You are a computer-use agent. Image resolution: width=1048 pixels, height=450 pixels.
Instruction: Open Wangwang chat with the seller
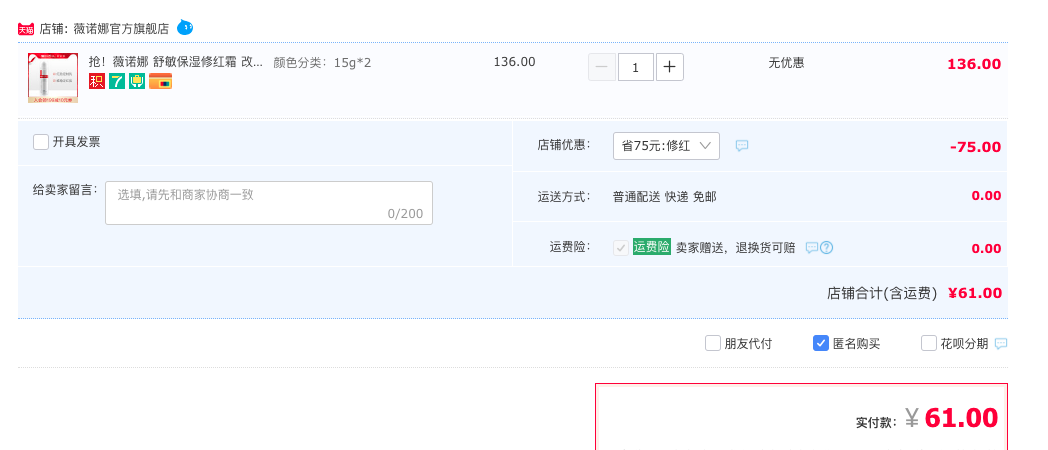(185, 28)
